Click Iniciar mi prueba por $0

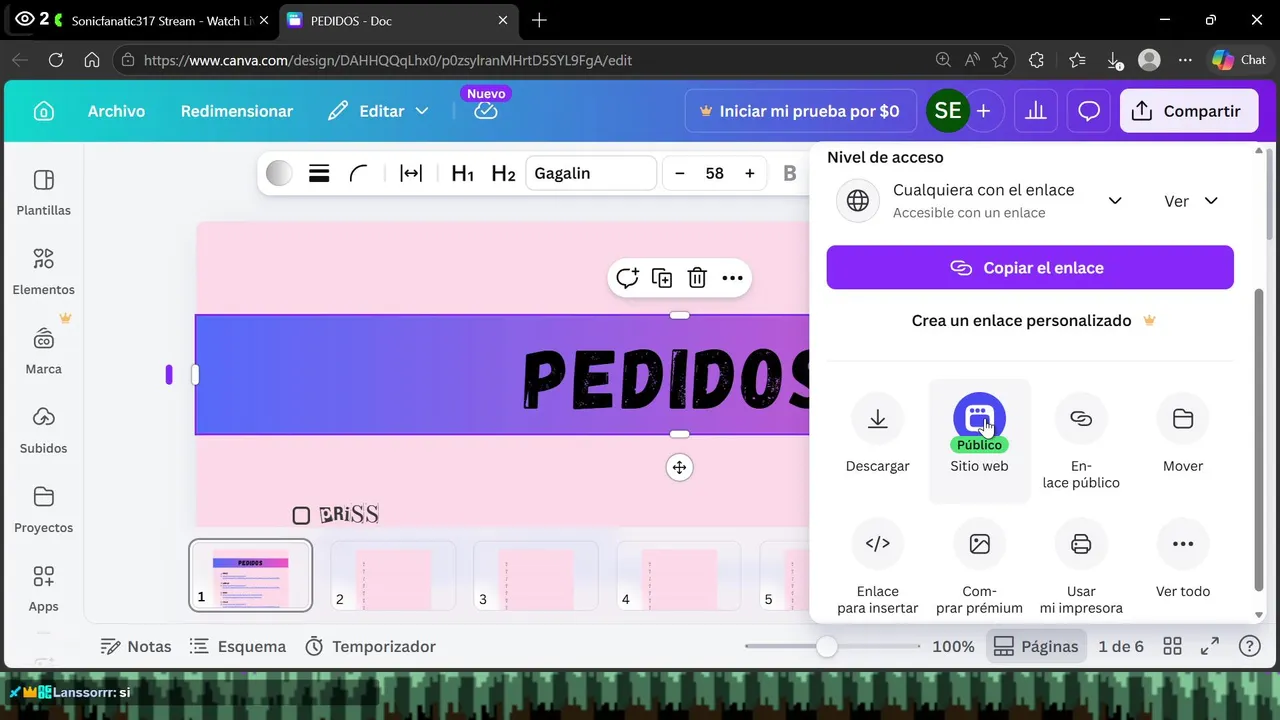click(800, 111)
